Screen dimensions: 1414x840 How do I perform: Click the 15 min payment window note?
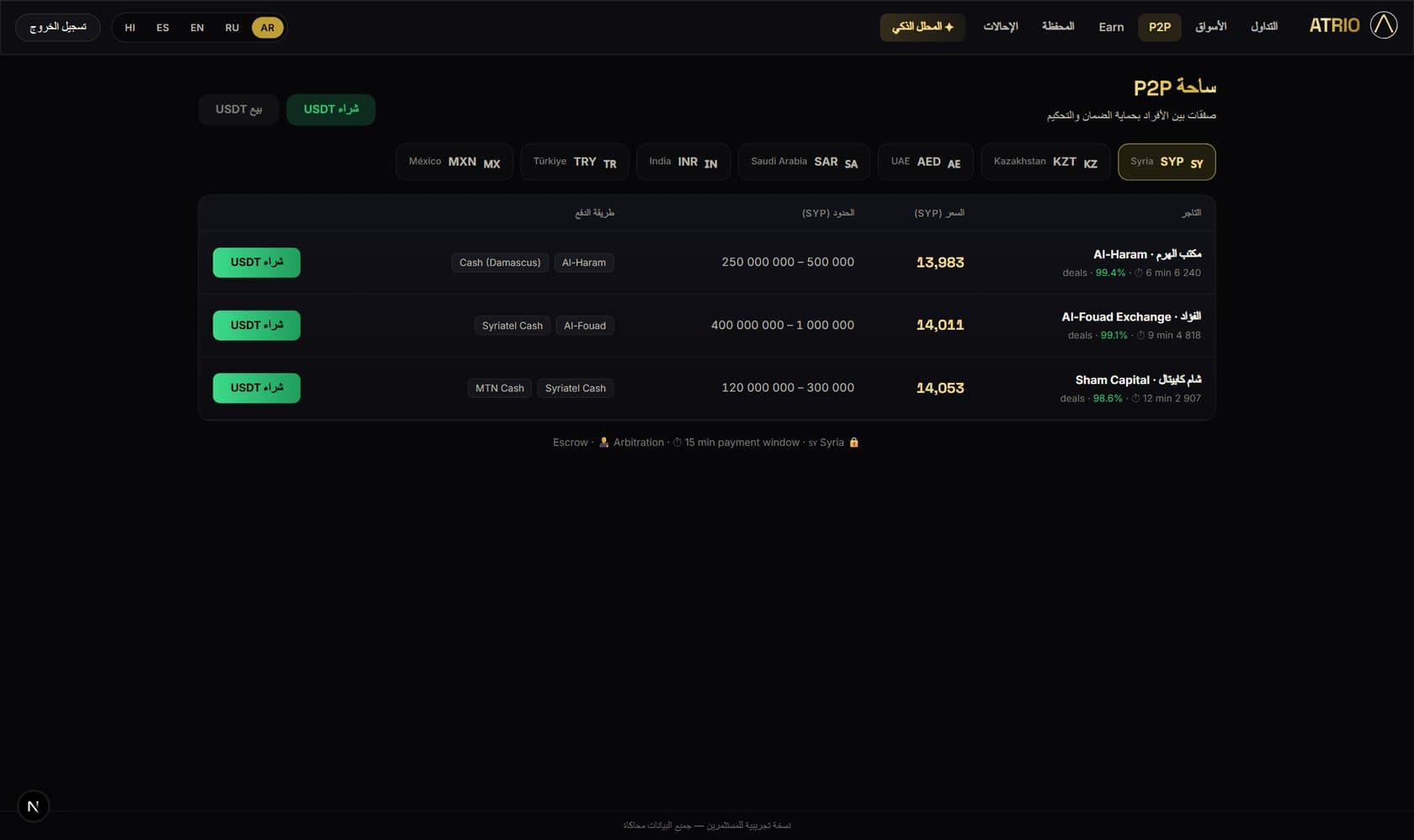tap(742, 443)
